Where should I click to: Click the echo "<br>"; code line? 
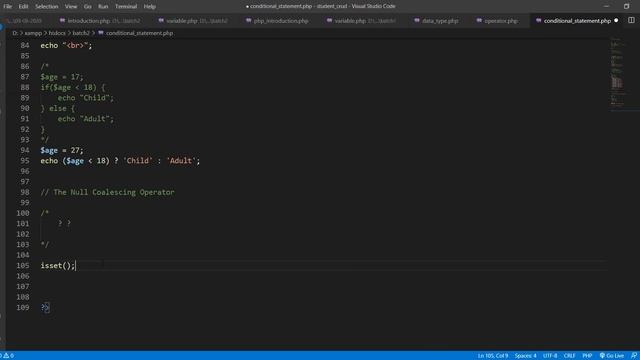point(66,45)
